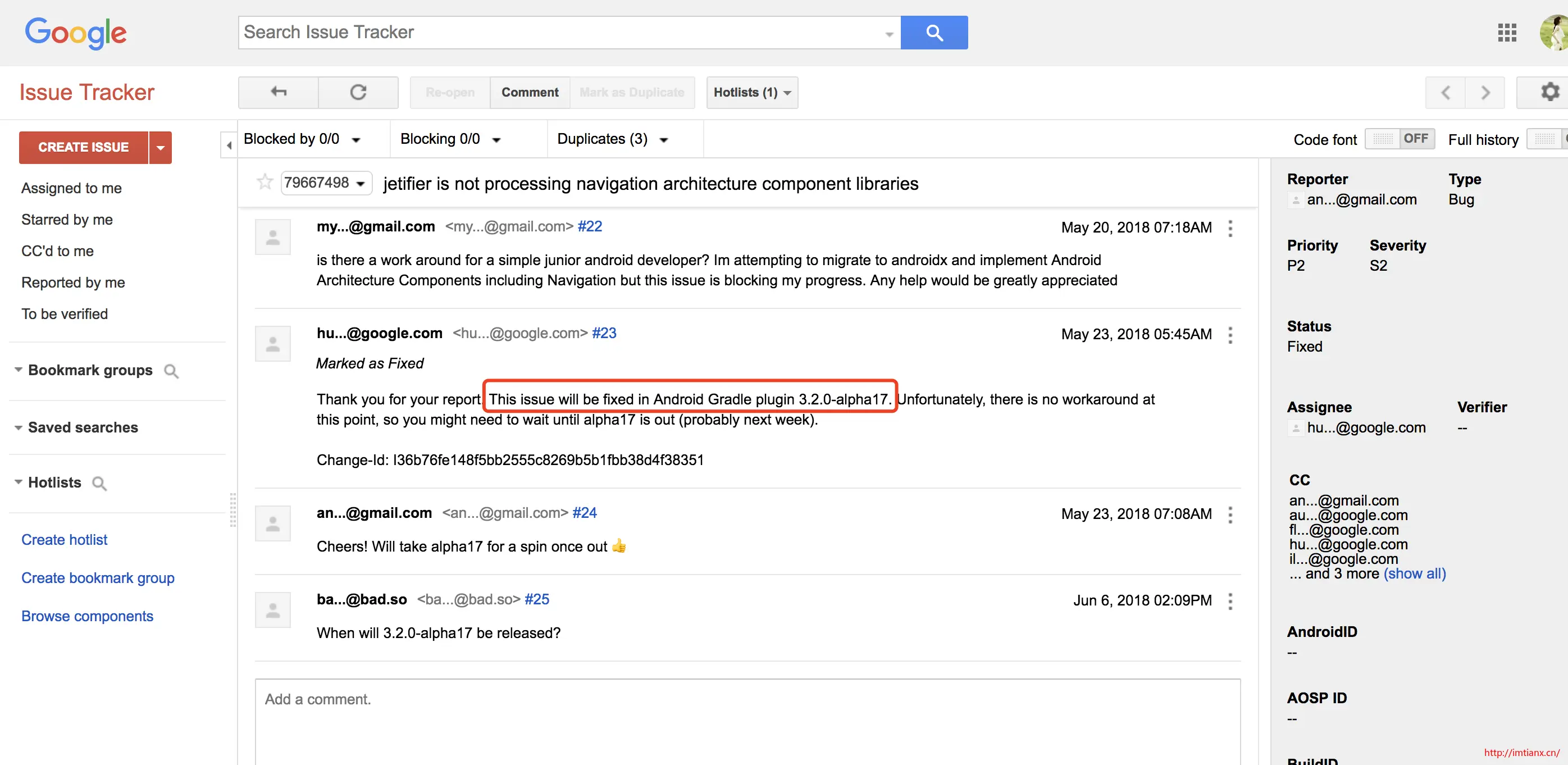This screenshot has width=1568, height=765.
Task: Click the back arrow toolbar icon
Action: [278, 92]
